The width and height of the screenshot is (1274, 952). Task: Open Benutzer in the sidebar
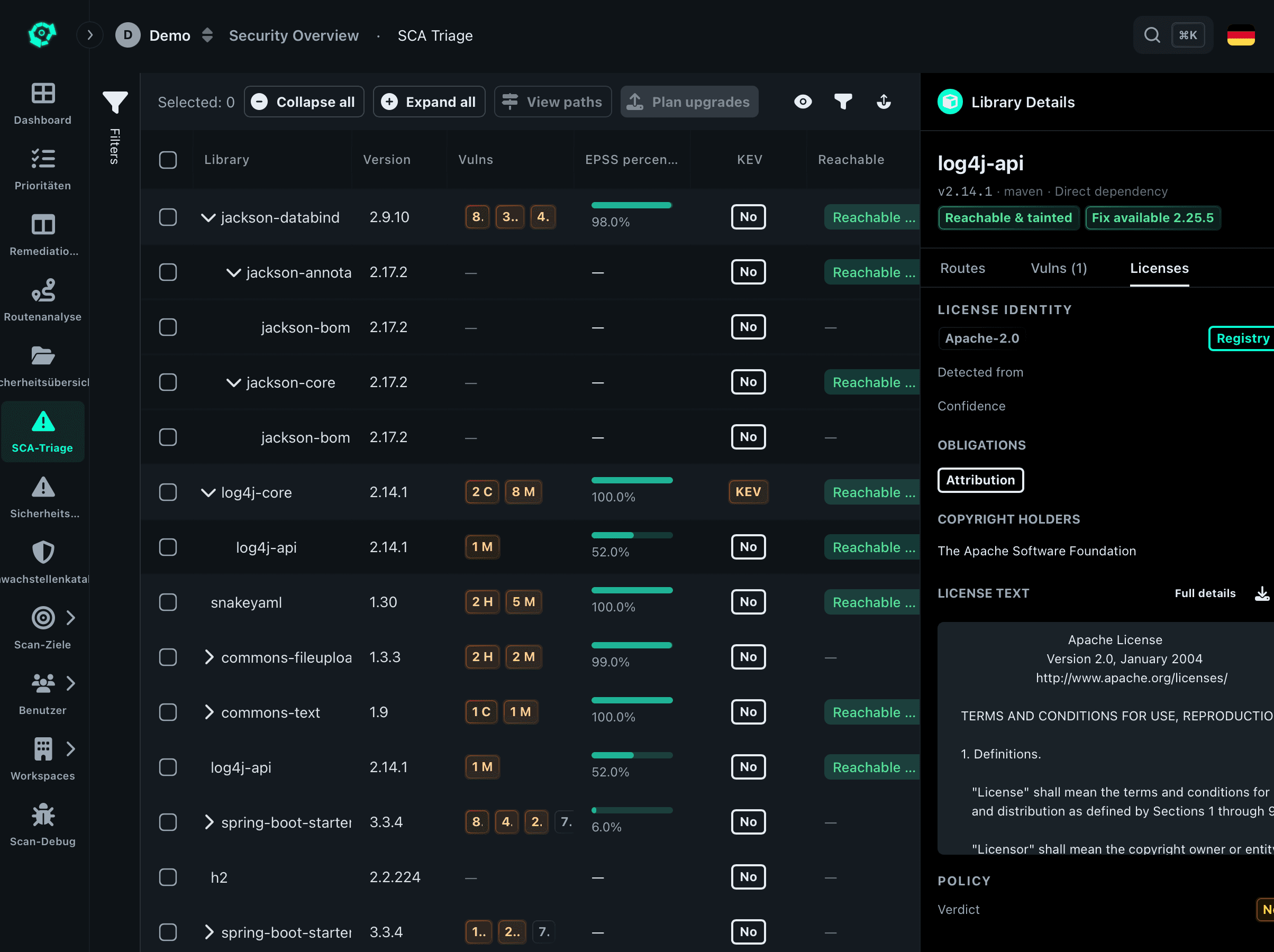(43, 694)
